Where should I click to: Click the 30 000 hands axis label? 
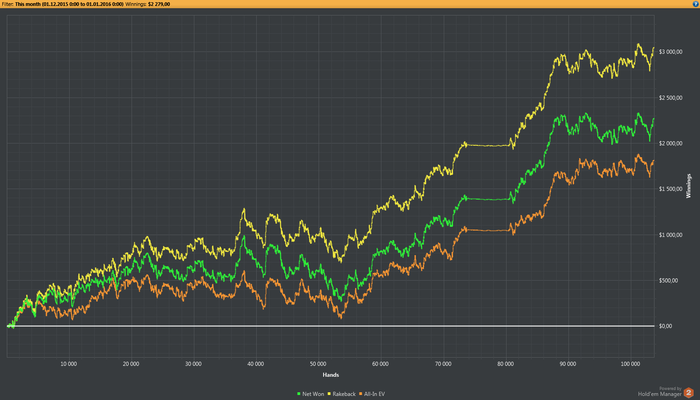pos(193,364)
